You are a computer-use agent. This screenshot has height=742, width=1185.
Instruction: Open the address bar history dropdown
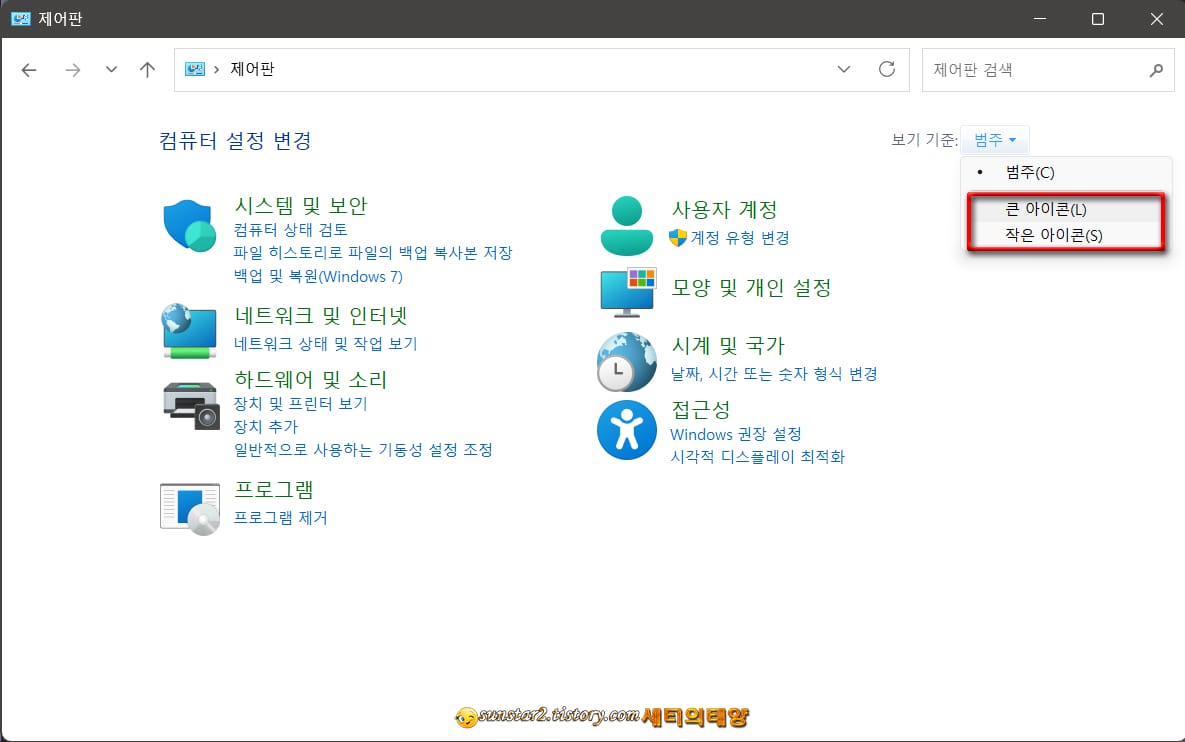click(x=843, y=70)
